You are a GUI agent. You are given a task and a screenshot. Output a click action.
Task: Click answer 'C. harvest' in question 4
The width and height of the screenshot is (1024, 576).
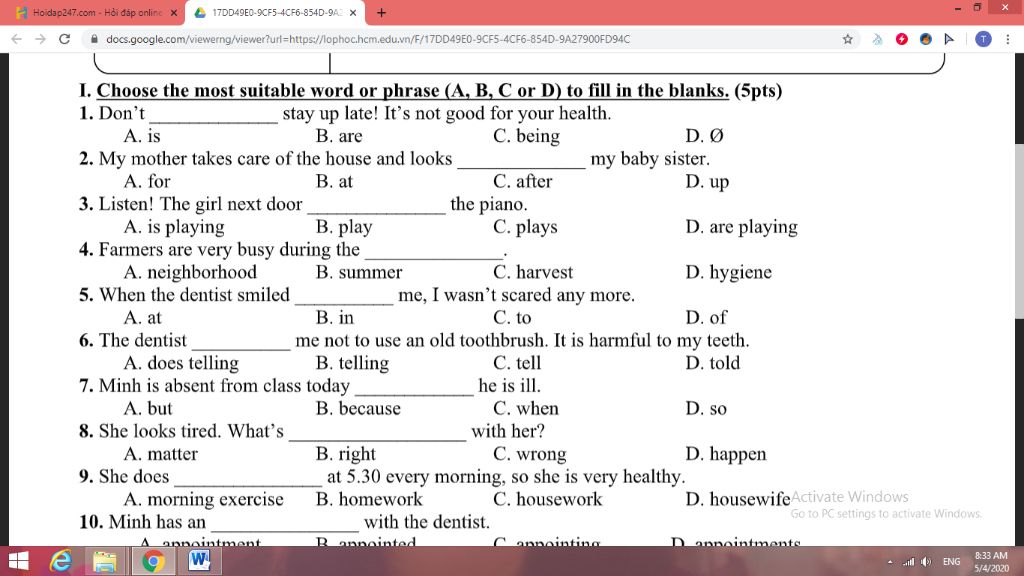[533, 272]
